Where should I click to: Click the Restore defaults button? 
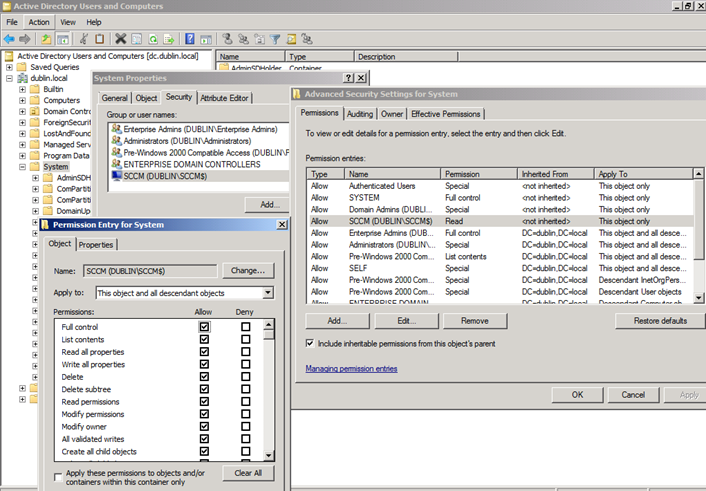(660, 321)
